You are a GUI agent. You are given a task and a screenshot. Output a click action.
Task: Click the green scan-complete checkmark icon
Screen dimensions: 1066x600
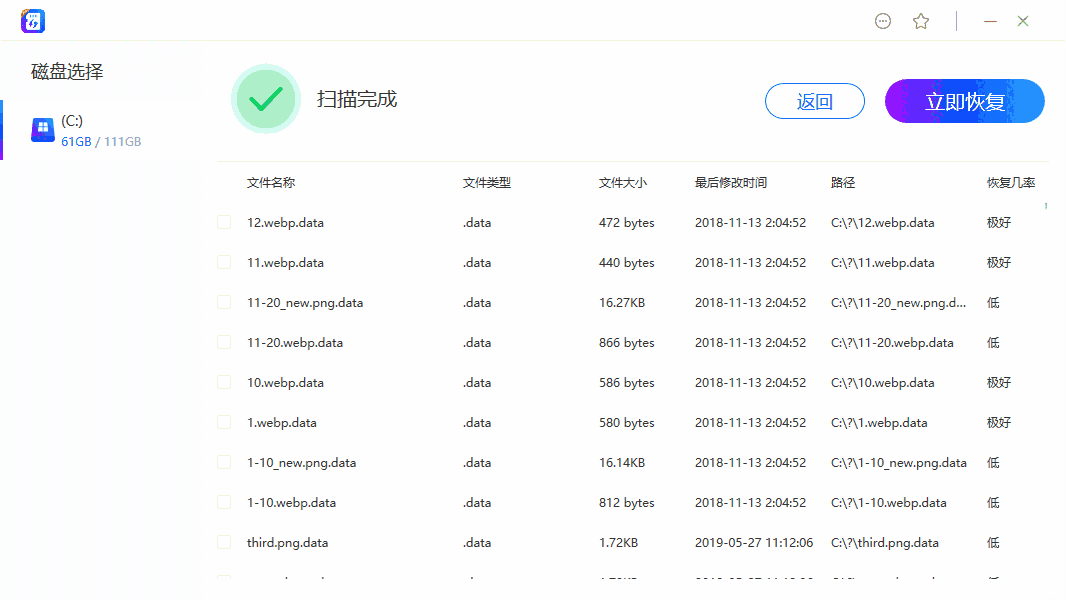point(265,99)
